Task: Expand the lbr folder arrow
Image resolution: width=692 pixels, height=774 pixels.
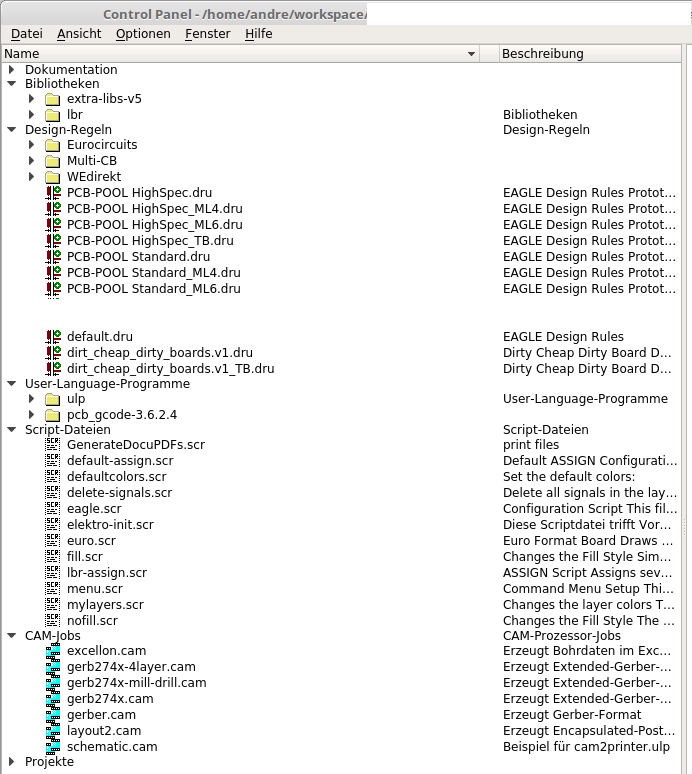Action: pos(32,115)
